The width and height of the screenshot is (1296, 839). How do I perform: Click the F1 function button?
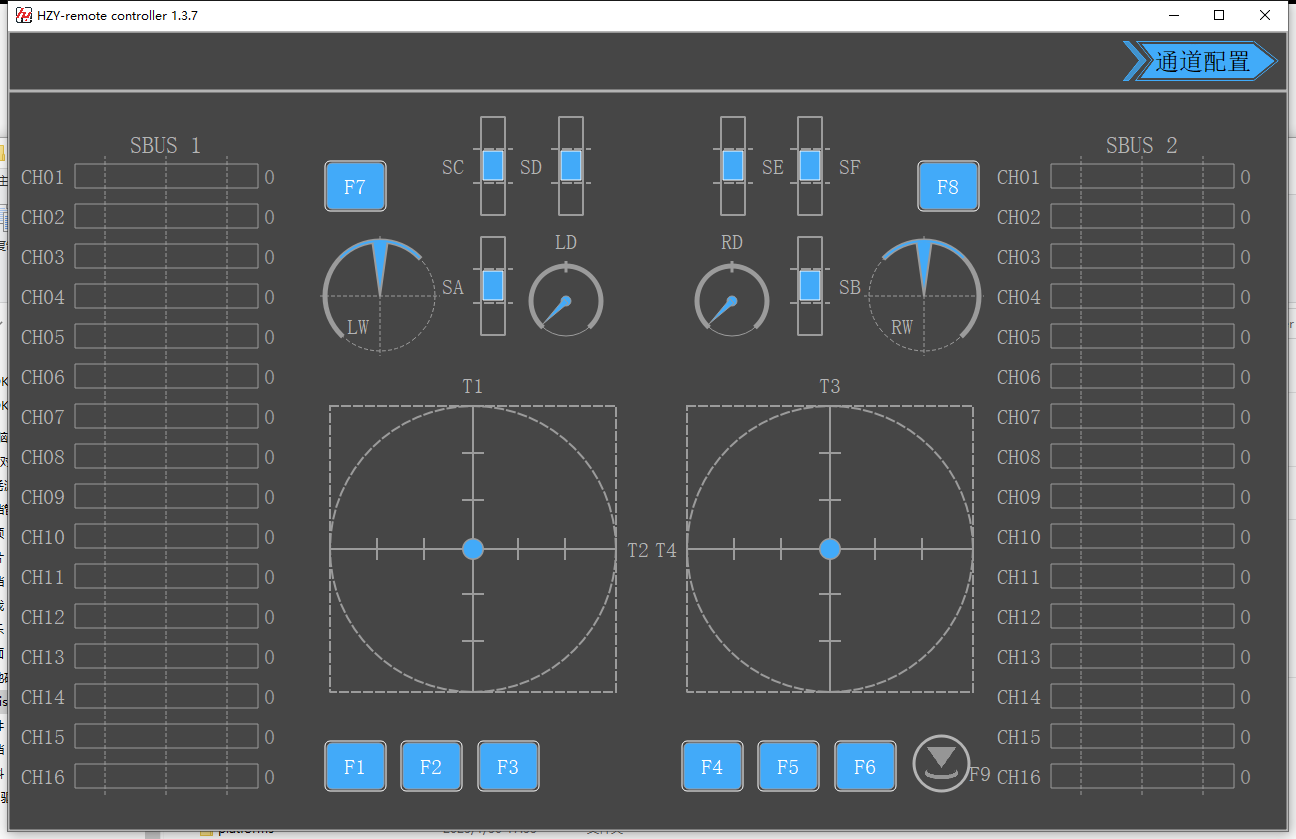[x=355, y=767]
